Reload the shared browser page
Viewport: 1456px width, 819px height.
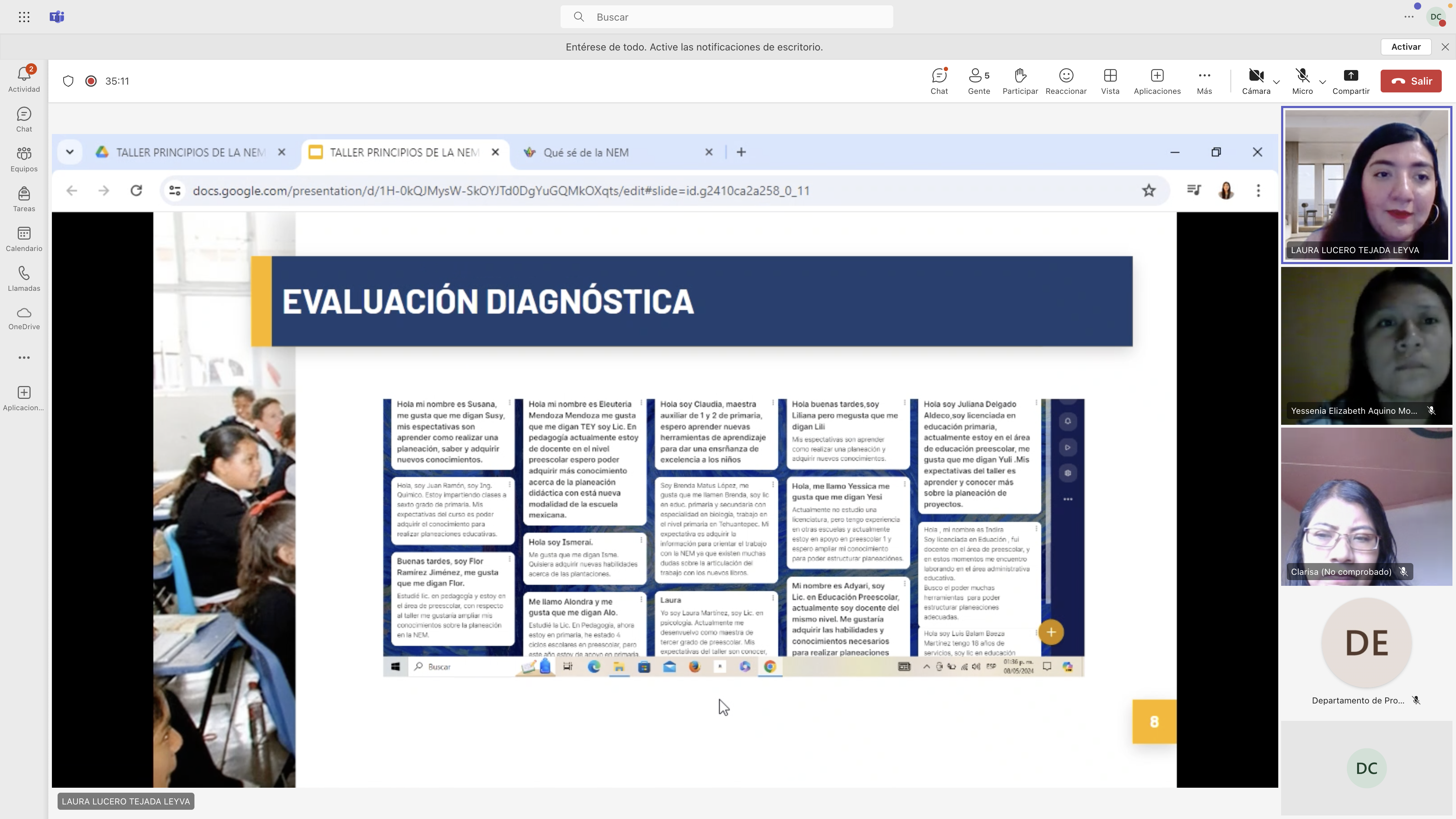click(136, 191)
